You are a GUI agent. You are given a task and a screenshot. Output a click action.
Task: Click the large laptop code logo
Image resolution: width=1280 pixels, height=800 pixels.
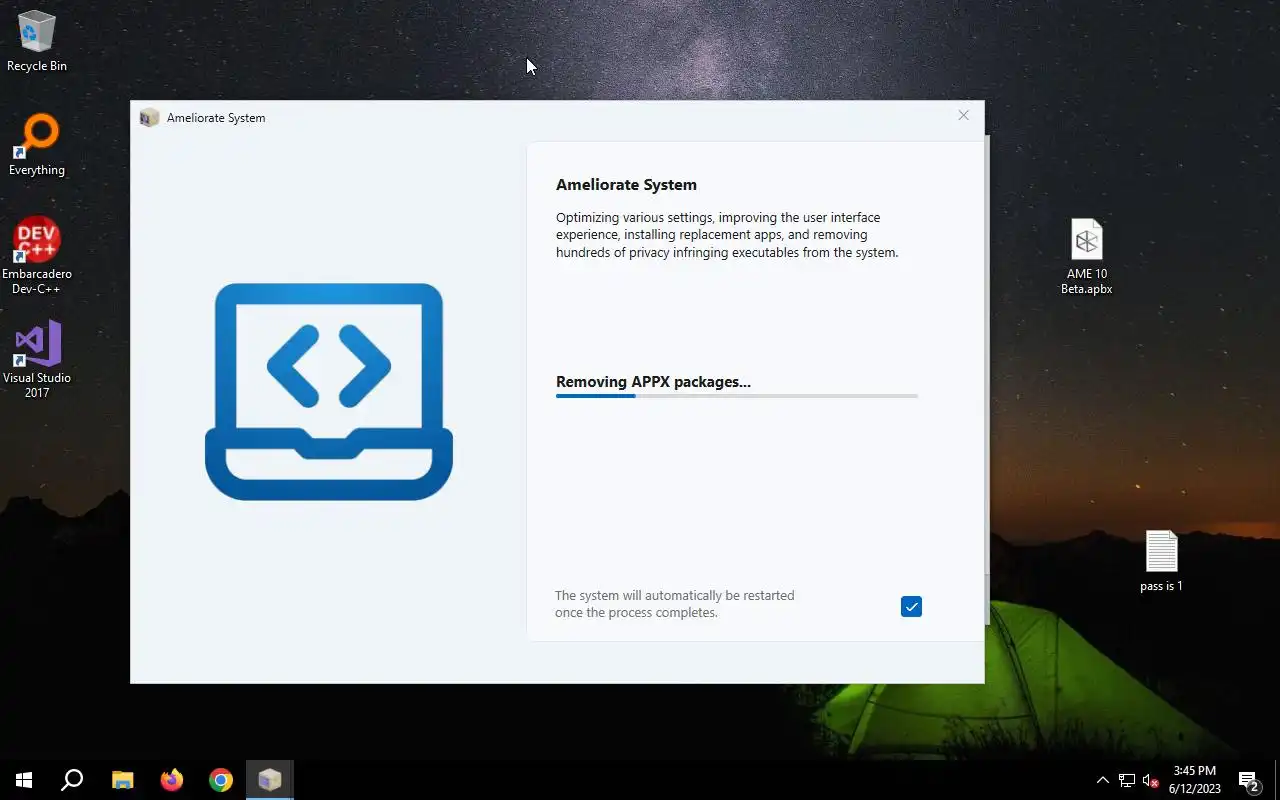pos(329,392)
